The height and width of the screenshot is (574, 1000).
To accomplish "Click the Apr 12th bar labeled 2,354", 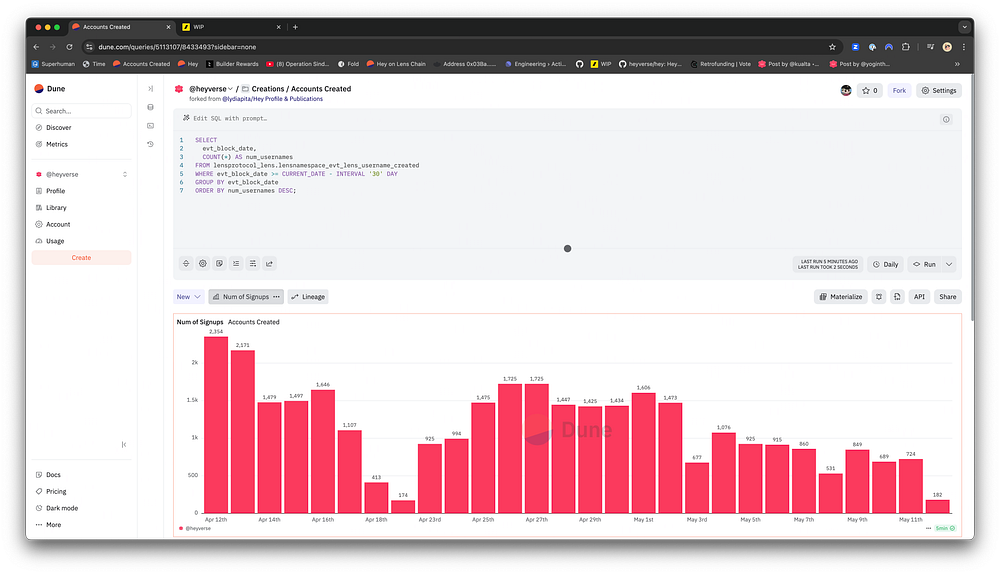I will (216, 425).
